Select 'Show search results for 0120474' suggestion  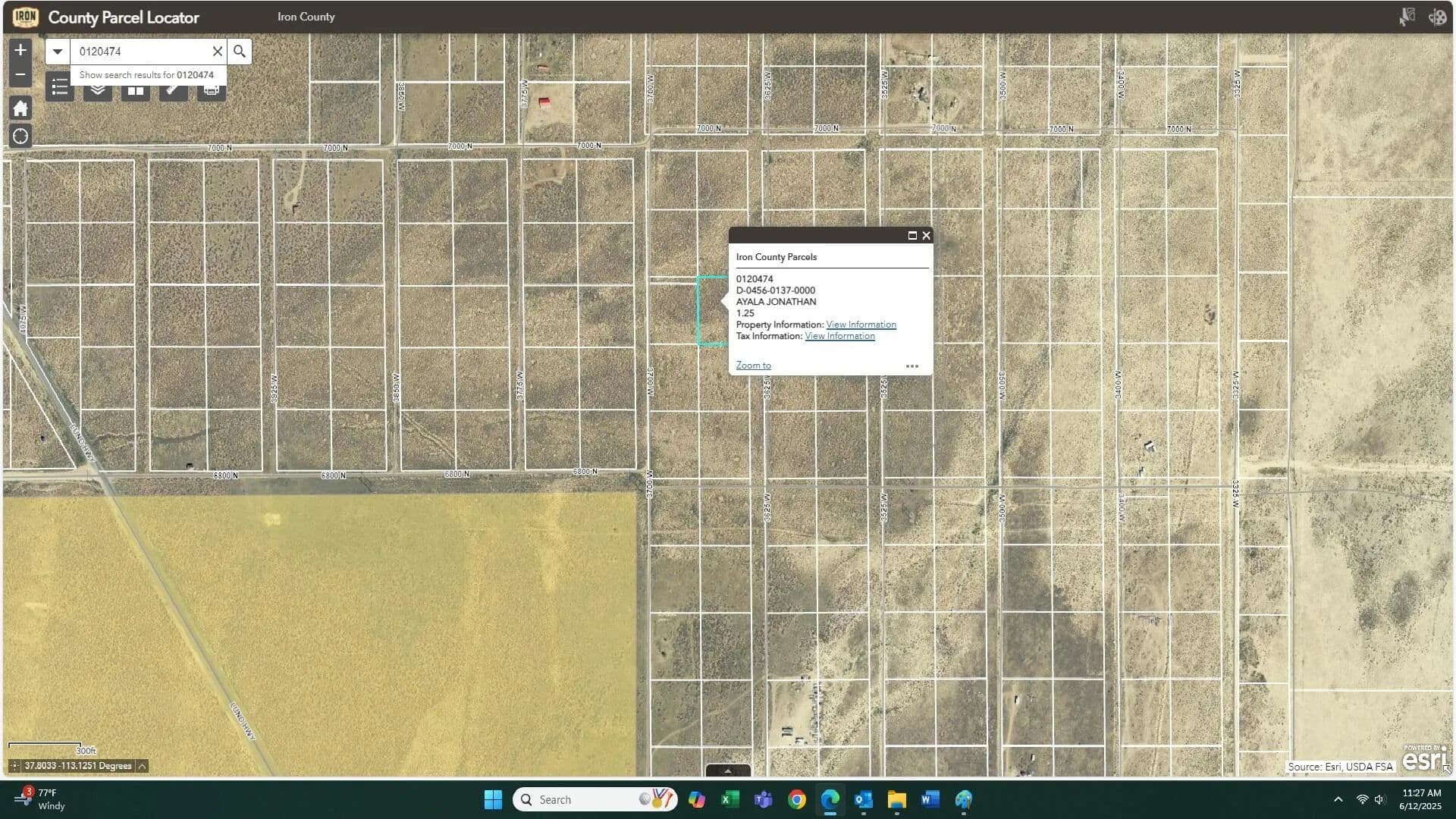pyautogui.click(x=147, y=75)
